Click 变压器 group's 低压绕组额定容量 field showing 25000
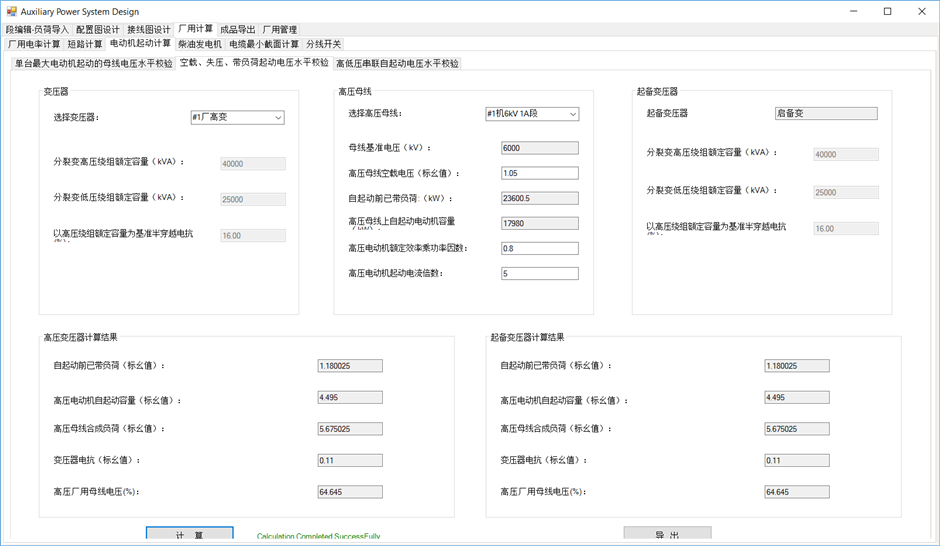This screenshot has height=546, width=940. point(253,200)
